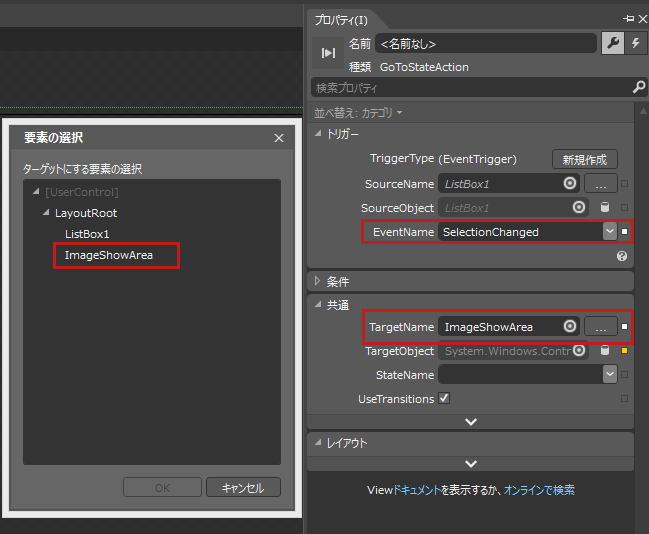Open advanced options marker for TargetName
The height and width of the screenshot is (534, 649).
coord(625,327)
